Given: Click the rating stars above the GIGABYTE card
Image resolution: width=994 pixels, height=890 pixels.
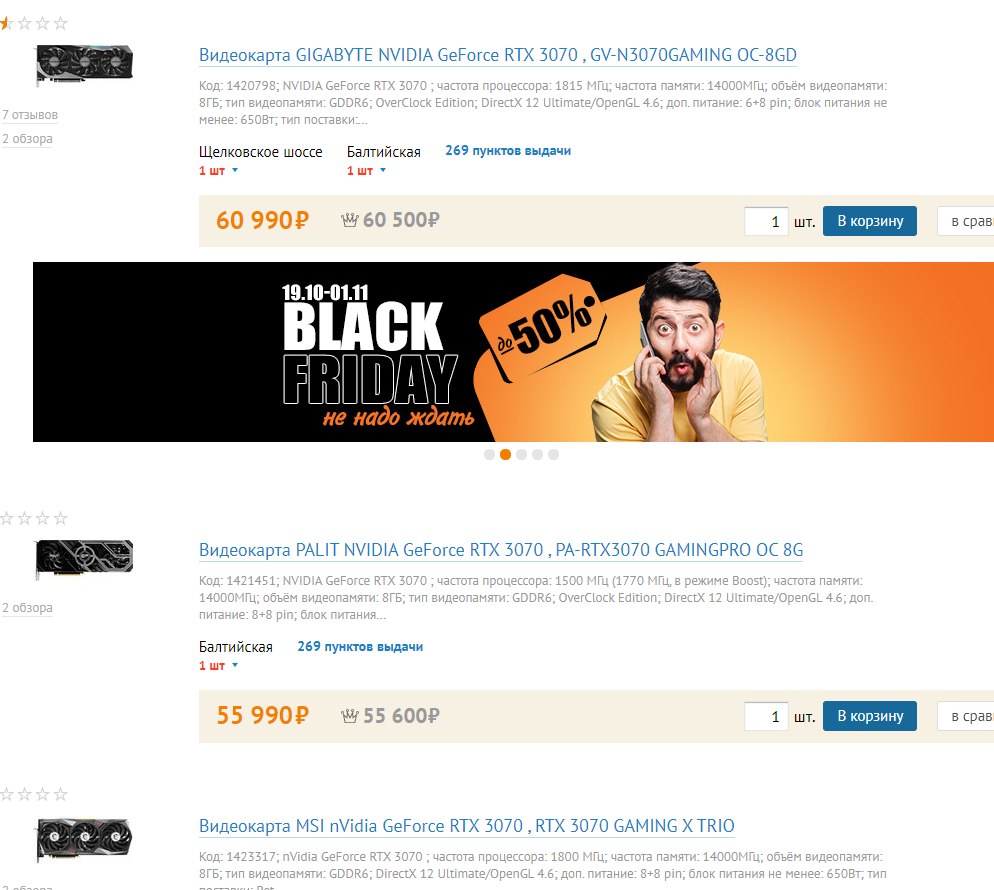Looking at the screenshot, I should pyautogui.click(x=34, y=23).
